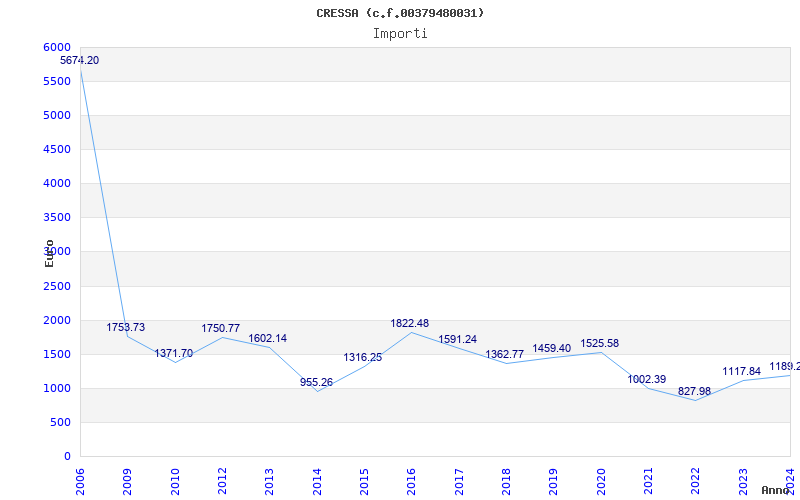Select the 2013 x-axis year label
Viewport: 800px width, 500px height.
tap(269, 482)
